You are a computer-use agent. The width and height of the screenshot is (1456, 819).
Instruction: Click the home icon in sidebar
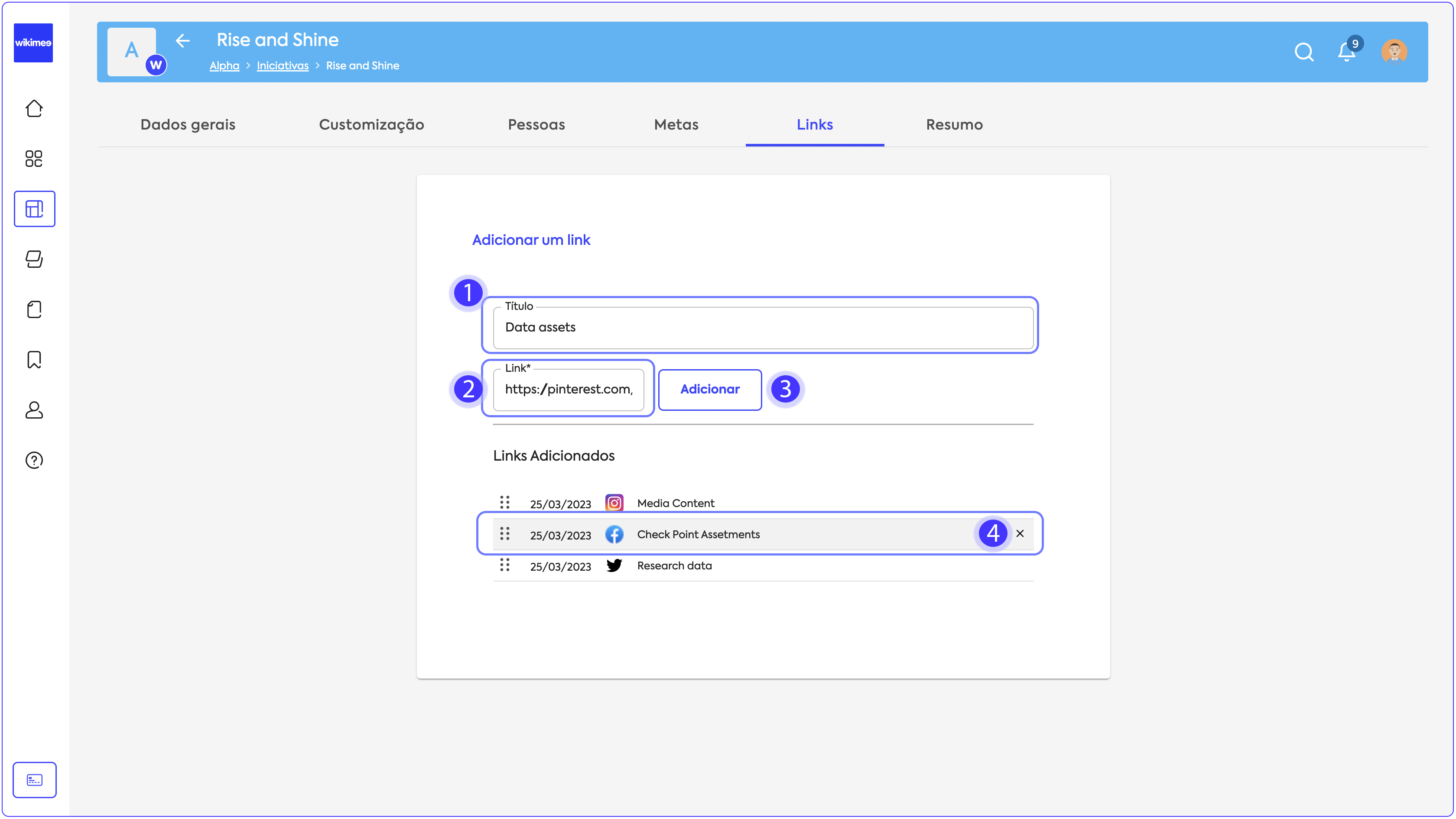pos(34,108)
